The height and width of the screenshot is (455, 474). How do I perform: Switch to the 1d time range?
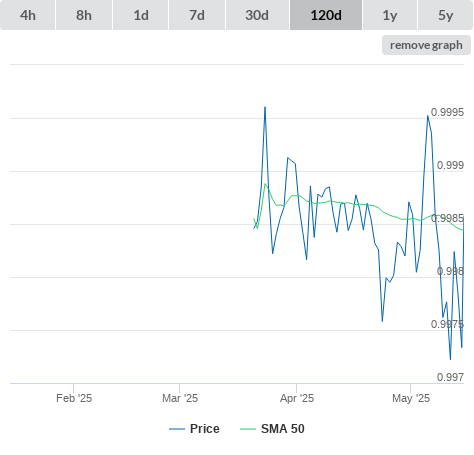(141, 15)
